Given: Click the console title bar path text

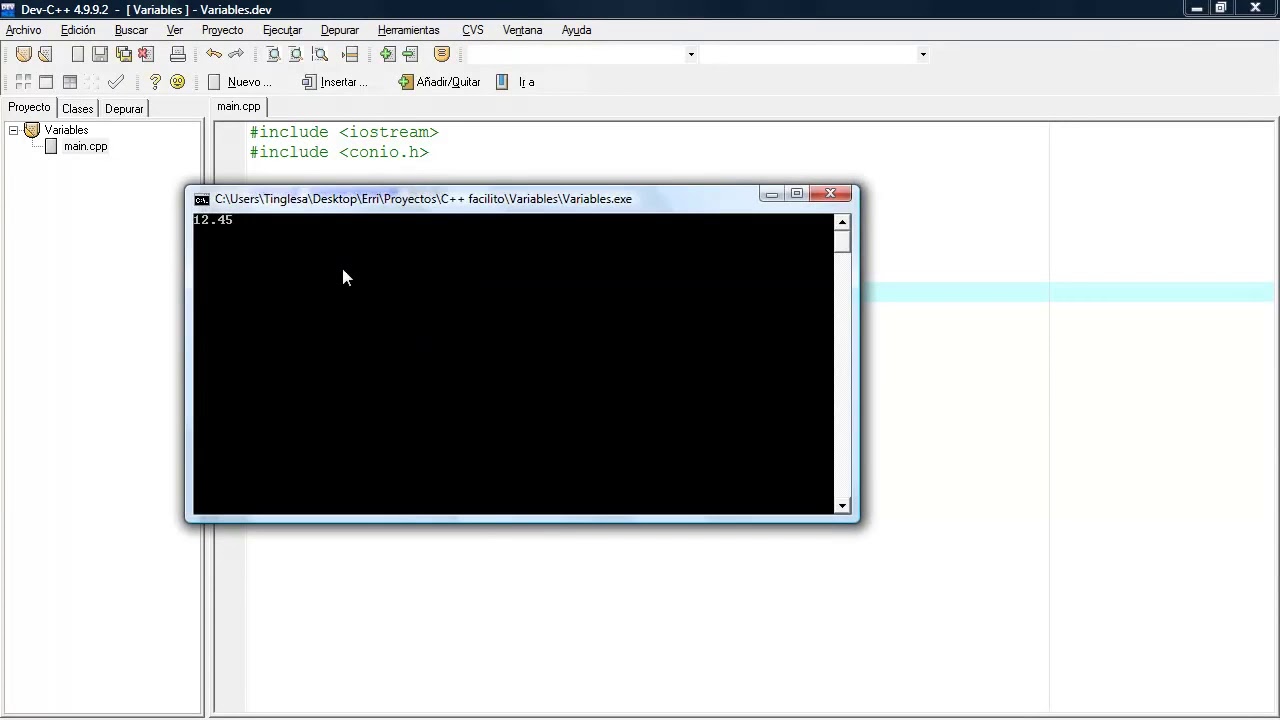Looking at the screenshot, I should pos(423,199).
